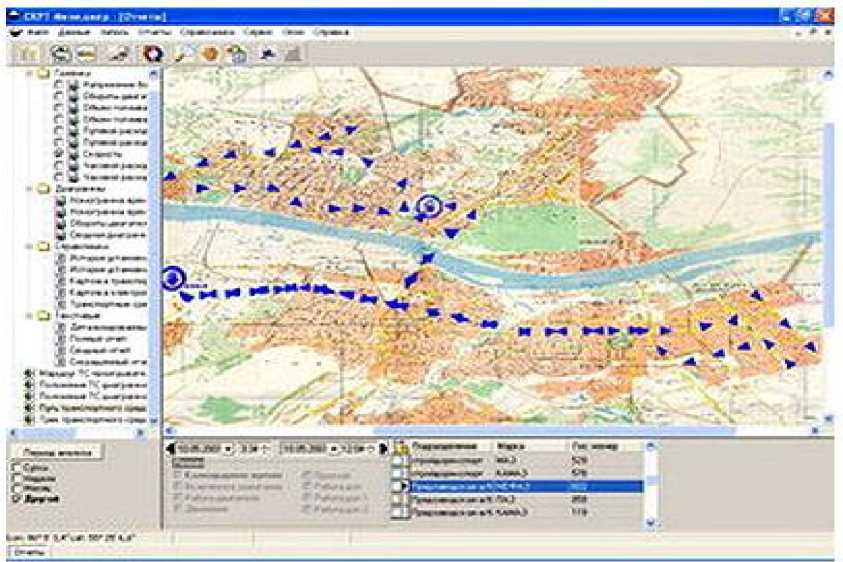Click the circled marker at the map's left edge
The height and width of the screenshot is (562, 843).
[175, 277]
